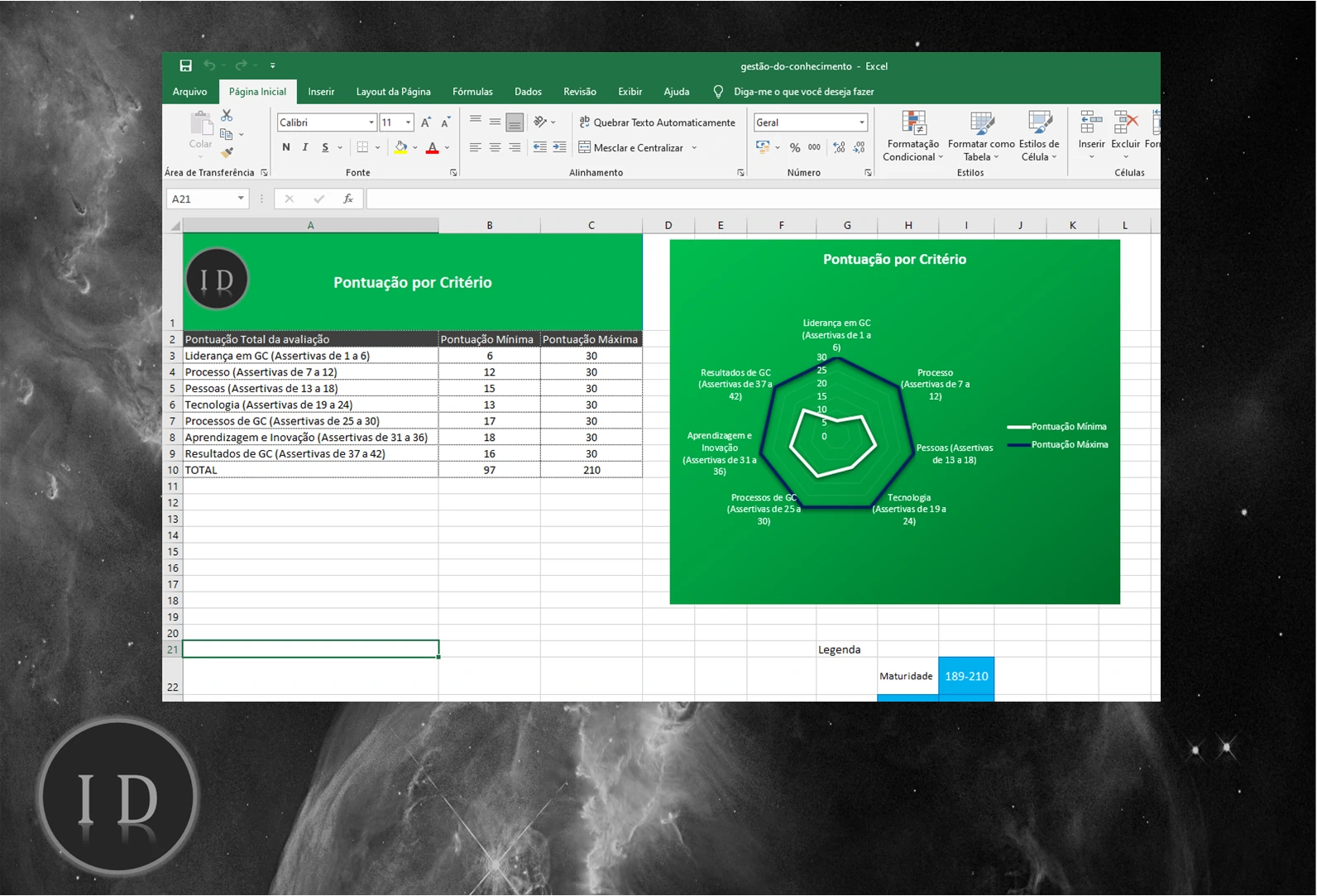Open the Calibri font name dropdown
Screen dimensions: 1317x896
pos(371,122)
